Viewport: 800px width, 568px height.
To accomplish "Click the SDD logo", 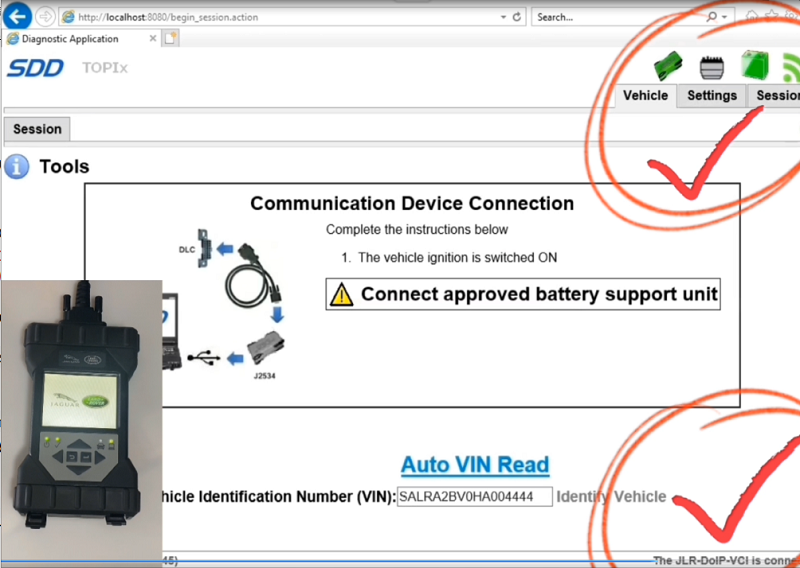I will coord(36,68).
